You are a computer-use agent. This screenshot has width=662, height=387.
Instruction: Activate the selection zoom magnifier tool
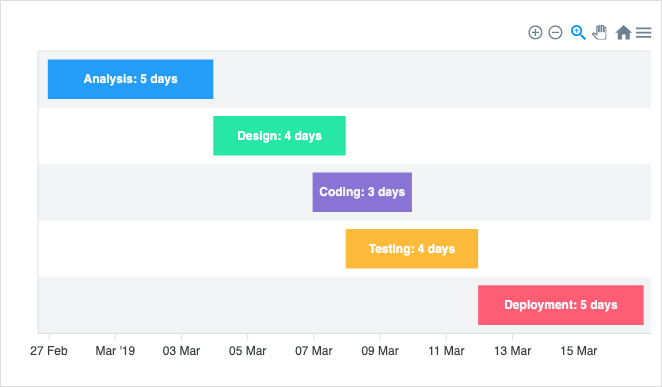point(578,32)
